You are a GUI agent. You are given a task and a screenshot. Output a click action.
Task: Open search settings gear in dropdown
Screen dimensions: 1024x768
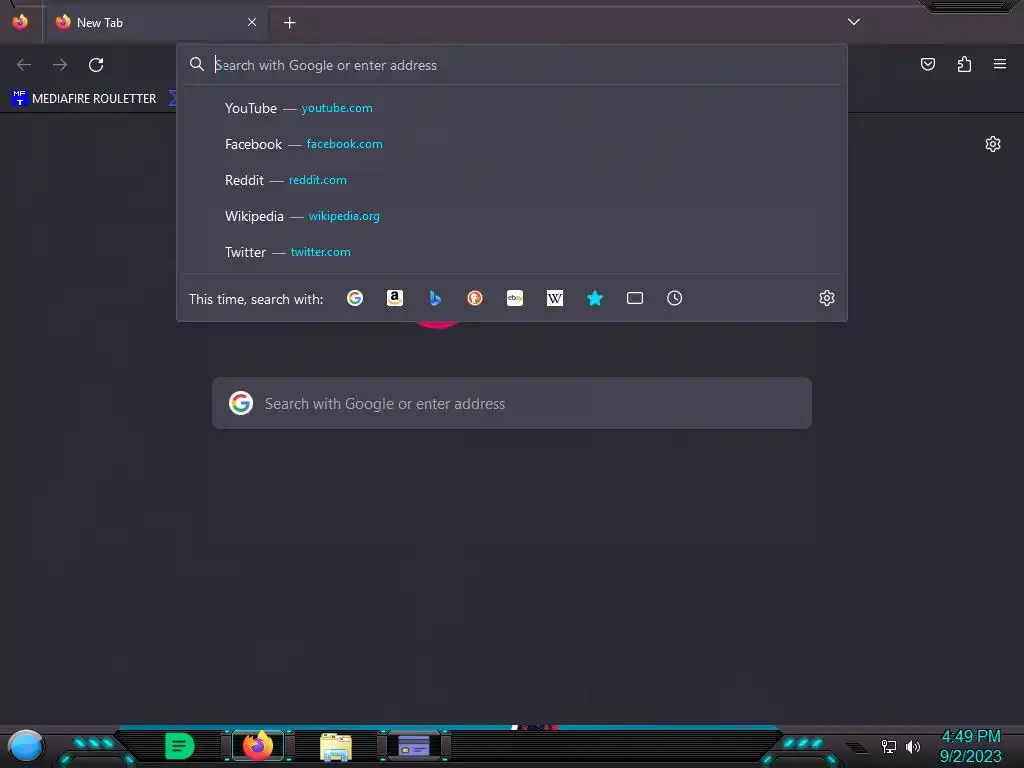827,298
